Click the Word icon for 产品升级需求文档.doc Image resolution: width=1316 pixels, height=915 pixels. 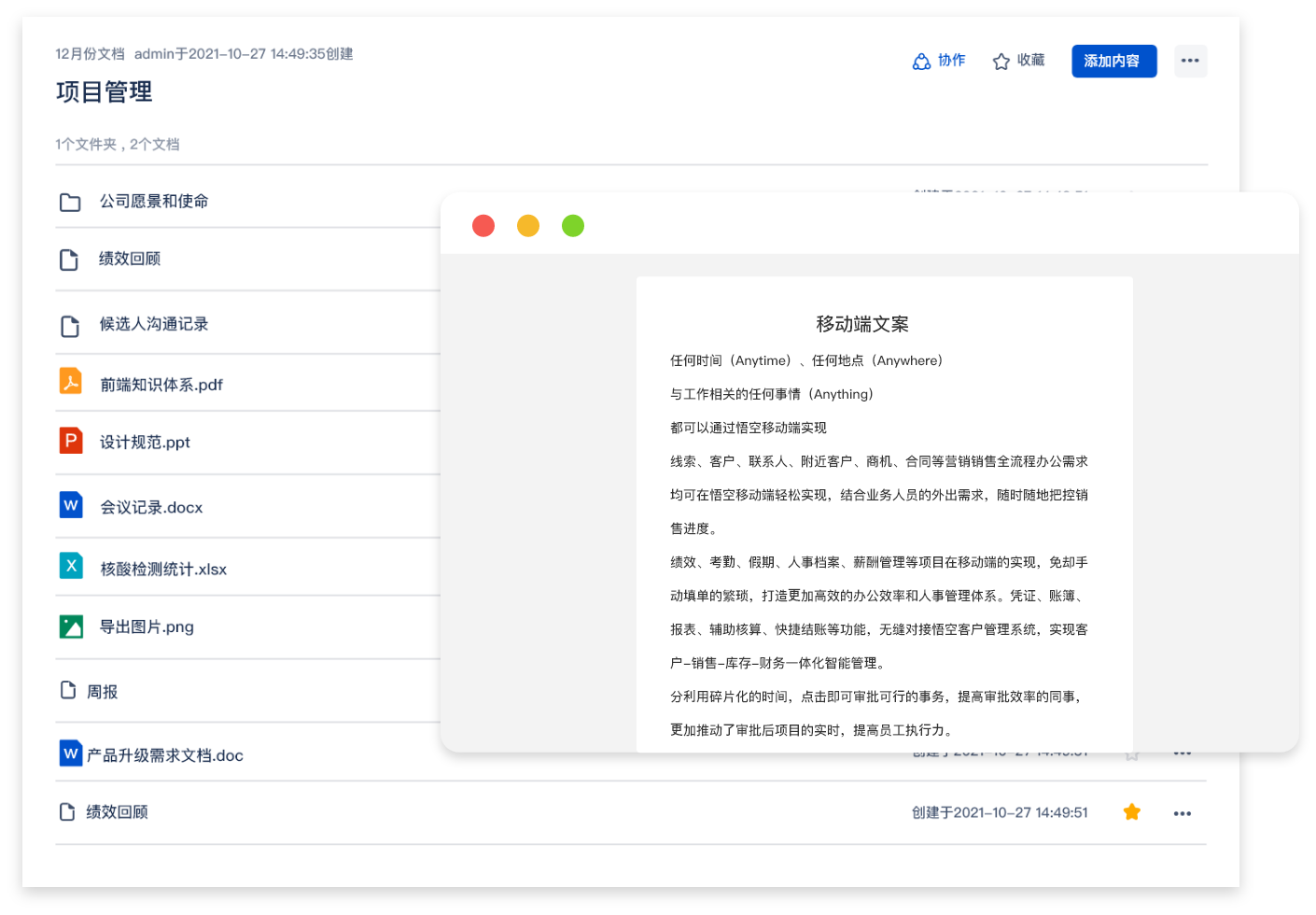pyautogui.click(x=71, y=753)
